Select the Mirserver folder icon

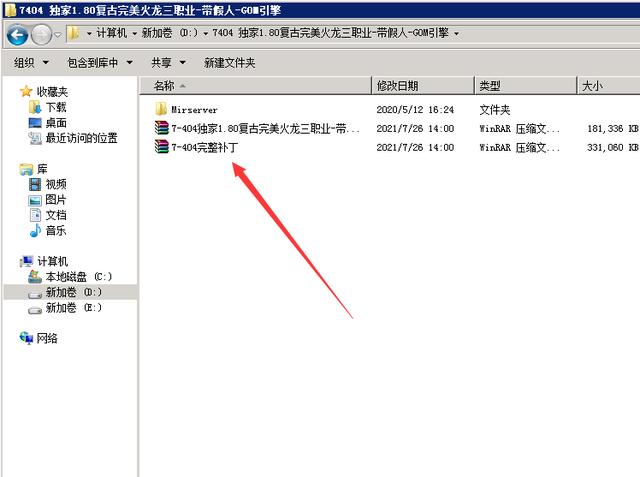tap(161, 109)
